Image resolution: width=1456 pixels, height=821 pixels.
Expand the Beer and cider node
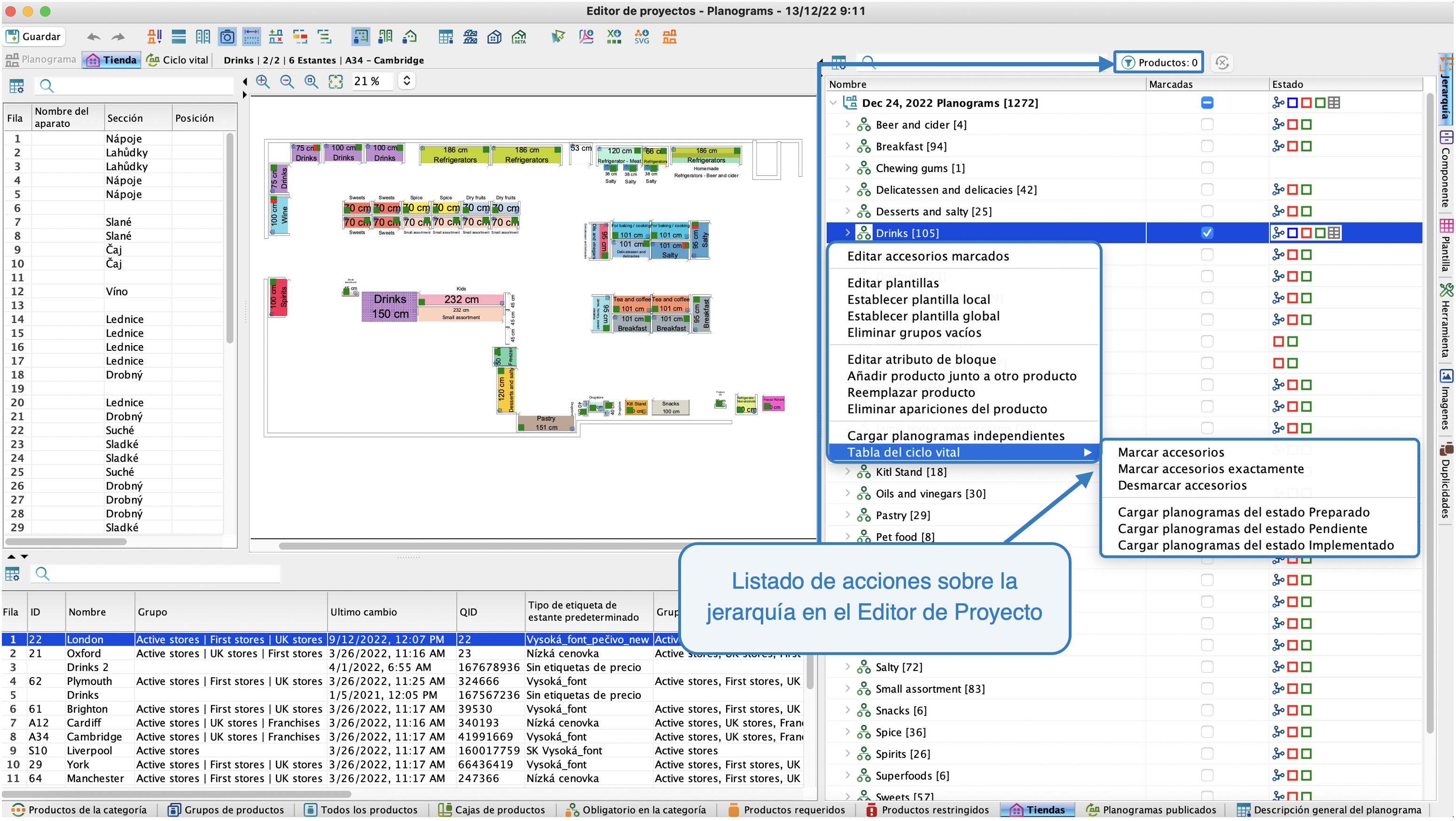pos(847,125)
